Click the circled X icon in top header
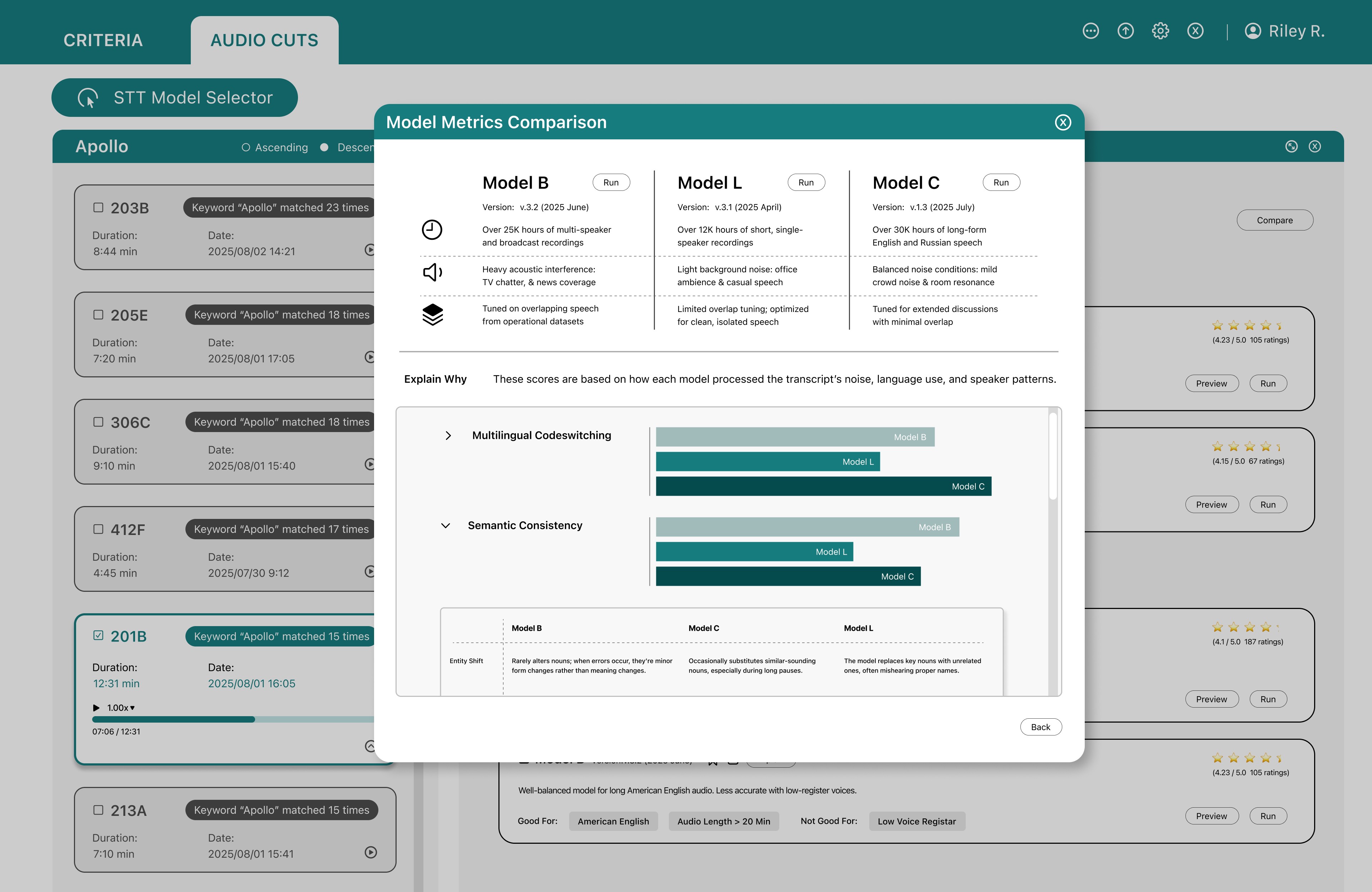This screenshot has width=1372, height=892. [1195, 31]
